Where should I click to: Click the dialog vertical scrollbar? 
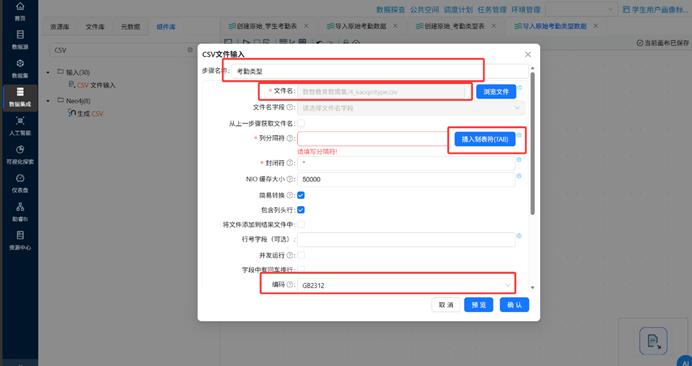[532, 144]
